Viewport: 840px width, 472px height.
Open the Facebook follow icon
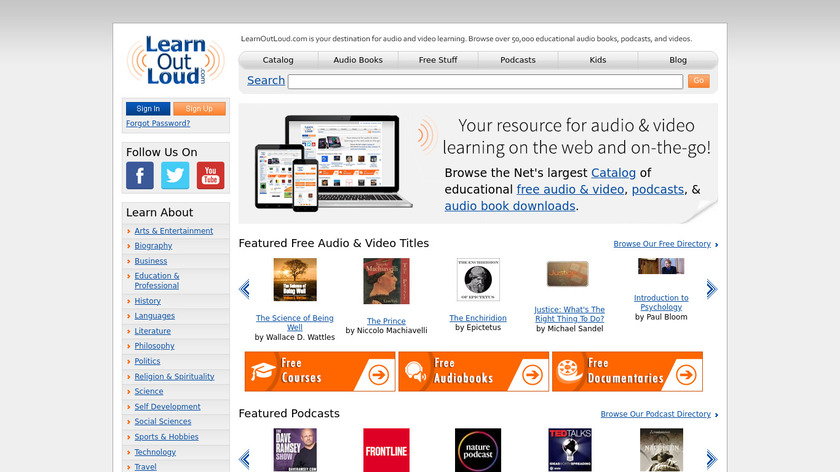(140, 175)
